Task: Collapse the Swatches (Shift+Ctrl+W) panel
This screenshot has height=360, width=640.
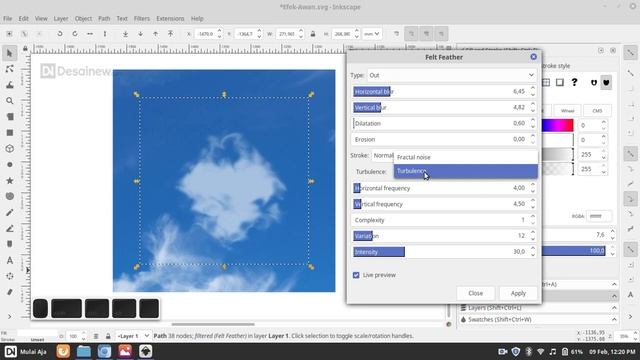Action: click(x=614, y=320)
